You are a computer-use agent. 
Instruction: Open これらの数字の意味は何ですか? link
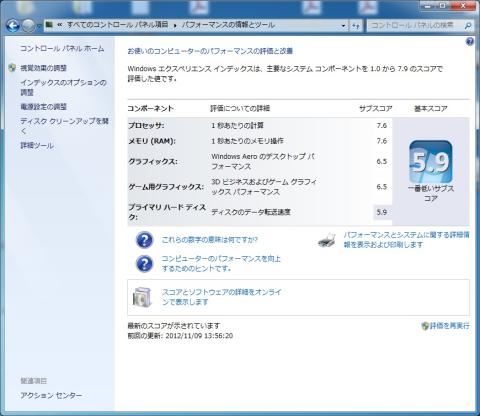pos(210,240)
